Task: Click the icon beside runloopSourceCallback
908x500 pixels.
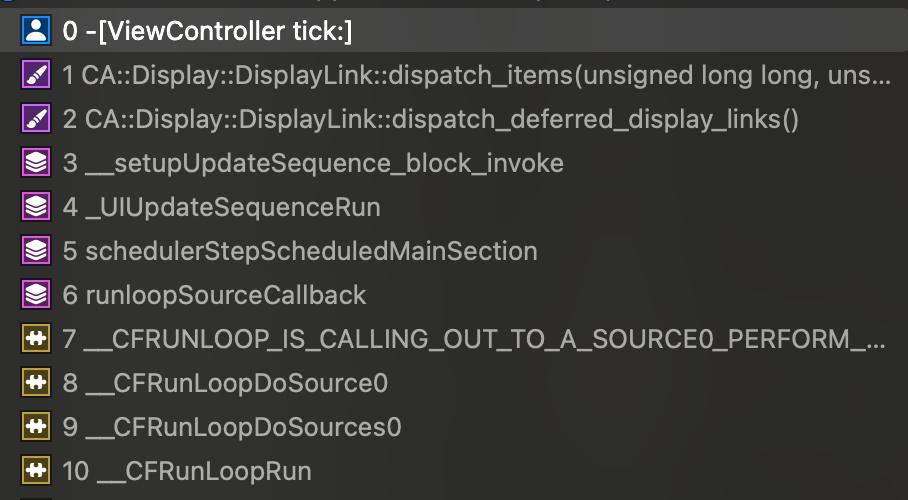Action: point(35,295)
